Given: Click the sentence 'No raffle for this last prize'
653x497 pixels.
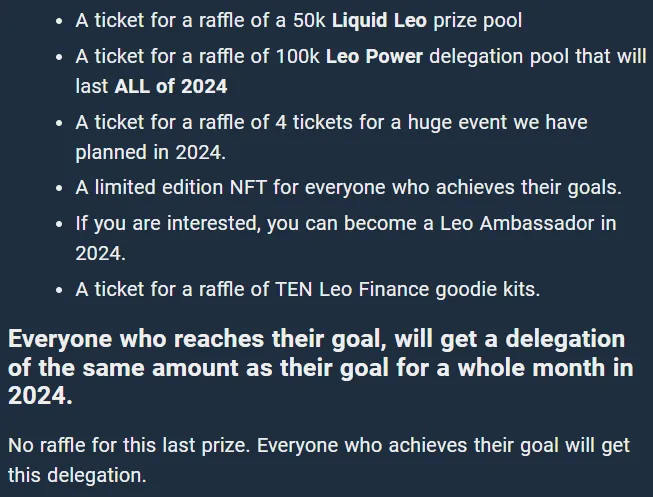Looking at the screenshot, I should point(129,445).
